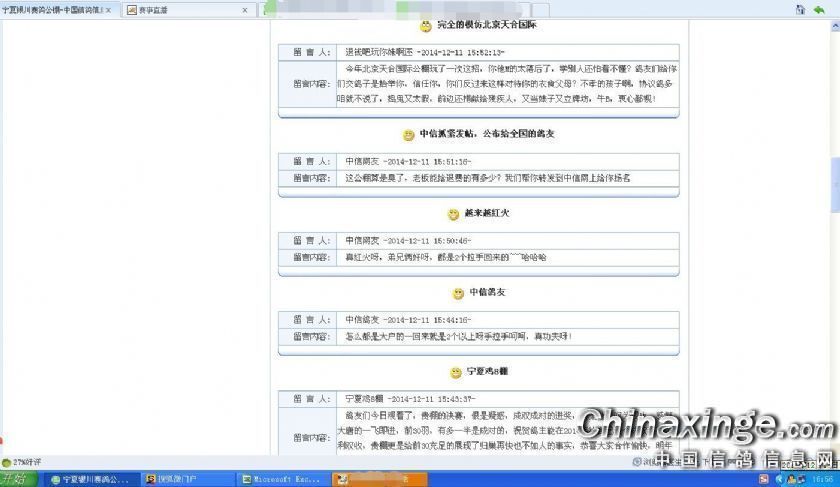The height and width of the screenshot is (487, 840).
Task: Click the smiley icon next to 中信鸽友
Action: click(x=458, y=293)
